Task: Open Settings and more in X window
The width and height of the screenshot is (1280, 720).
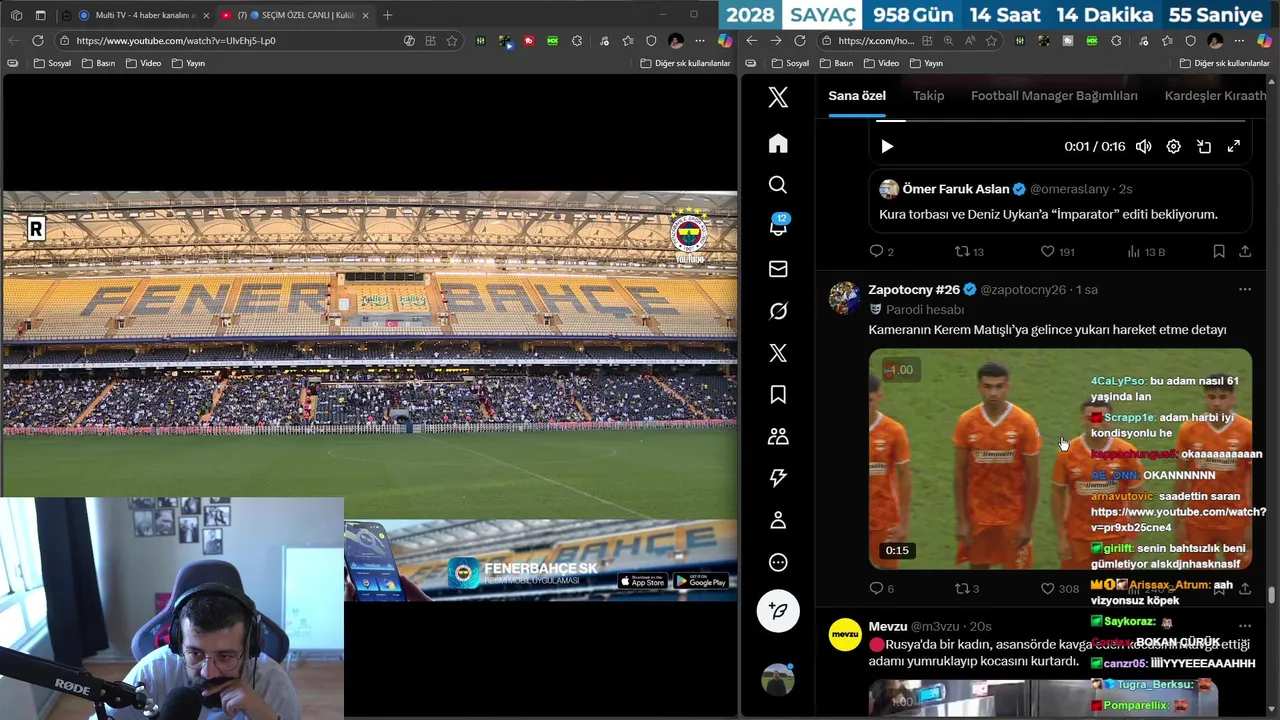Action: [x=1238, y=41]
